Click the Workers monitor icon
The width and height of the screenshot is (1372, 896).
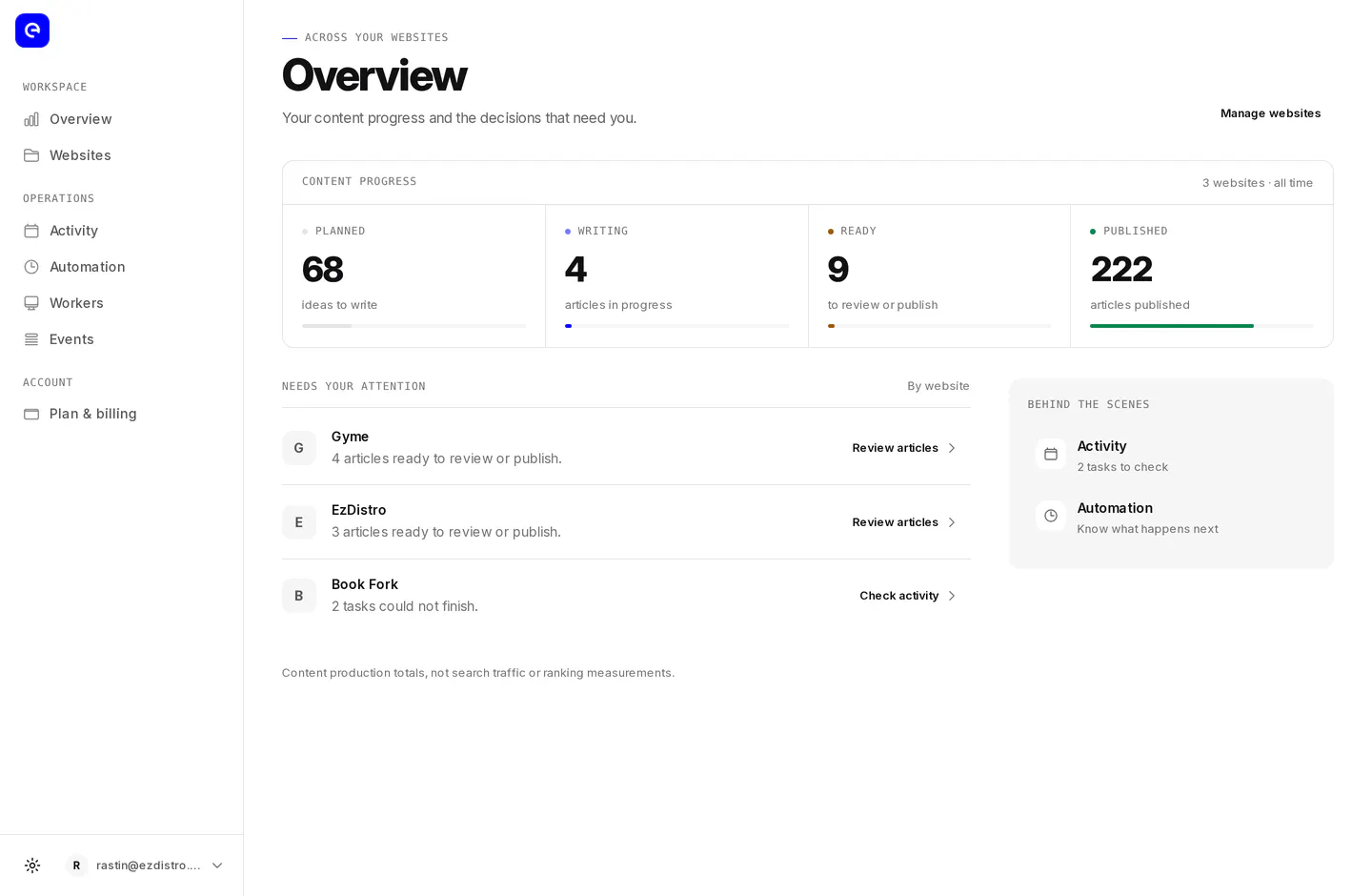coord(31,303)
